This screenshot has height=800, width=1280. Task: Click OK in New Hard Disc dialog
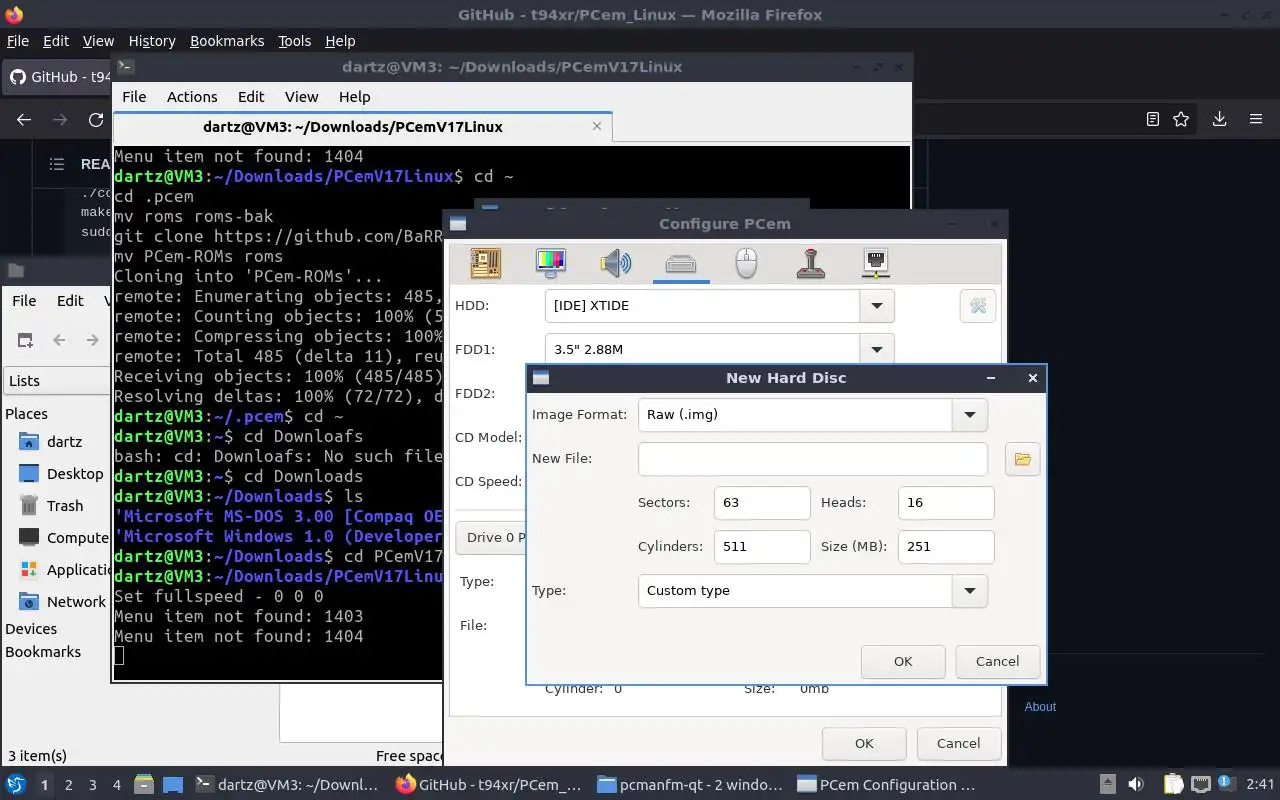[x=903, y=661]
